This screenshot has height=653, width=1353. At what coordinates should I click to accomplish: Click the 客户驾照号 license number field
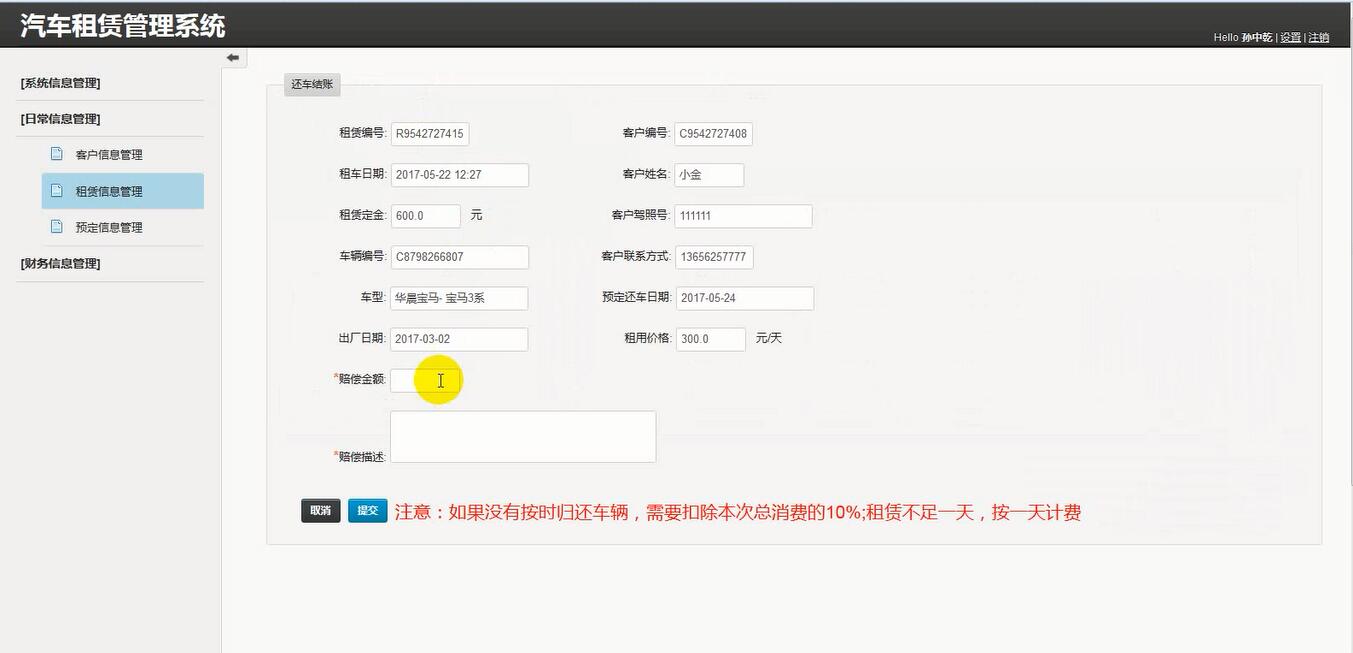point(742,215)
